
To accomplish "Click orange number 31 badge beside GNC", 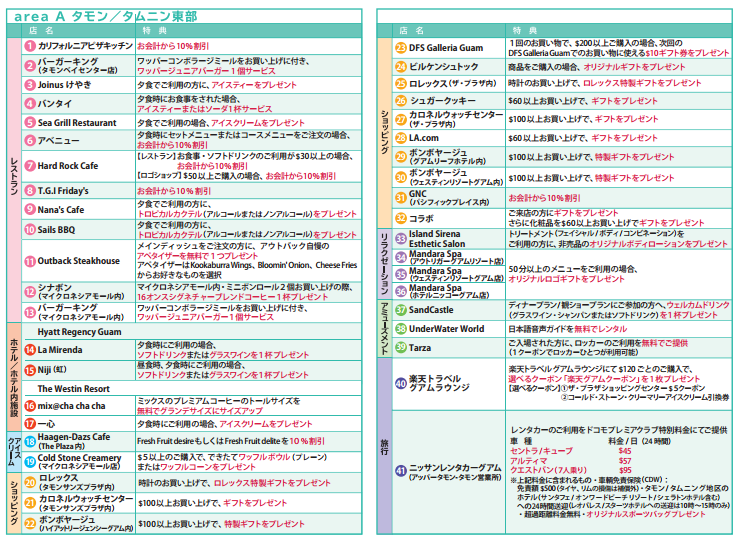I will coord(401,197).
